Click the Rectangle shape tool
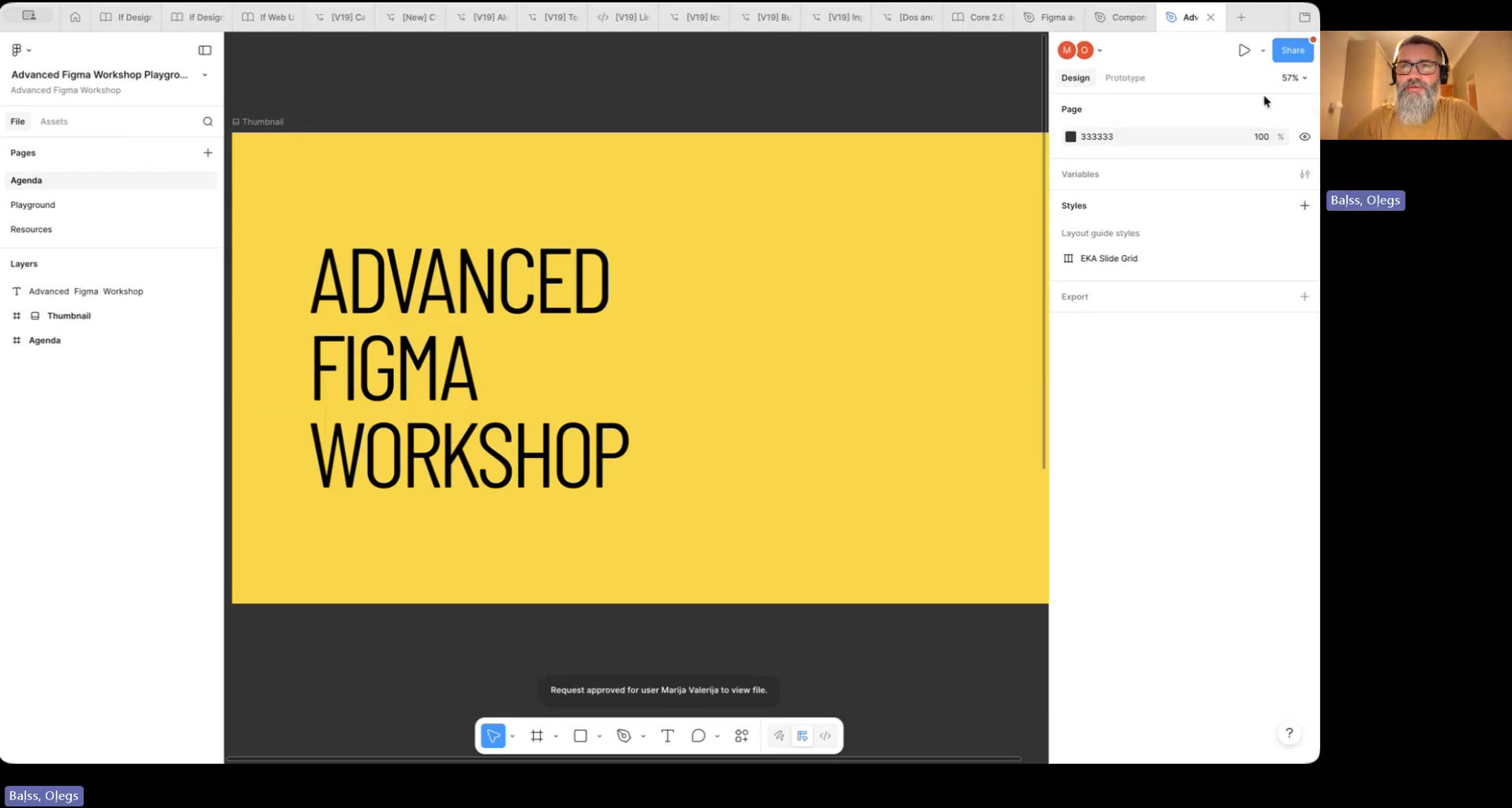 tap(580, 736)
